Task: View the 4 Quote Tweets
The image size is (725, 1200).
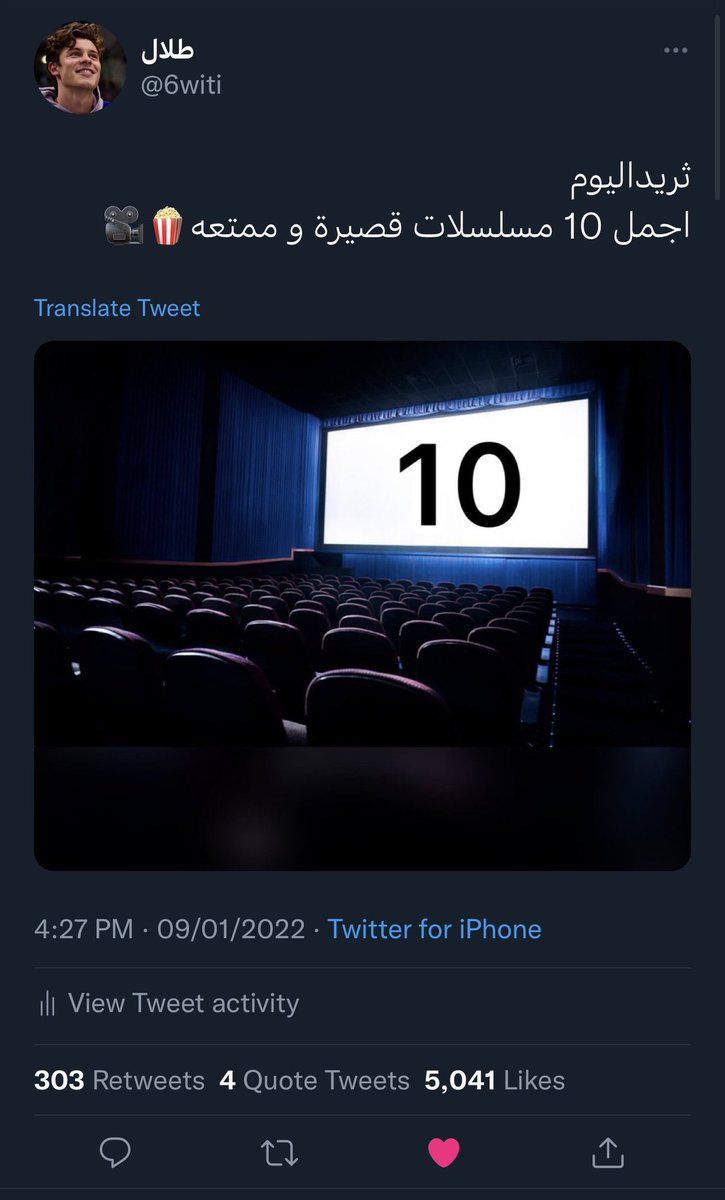Action: tap(315, 1081)
